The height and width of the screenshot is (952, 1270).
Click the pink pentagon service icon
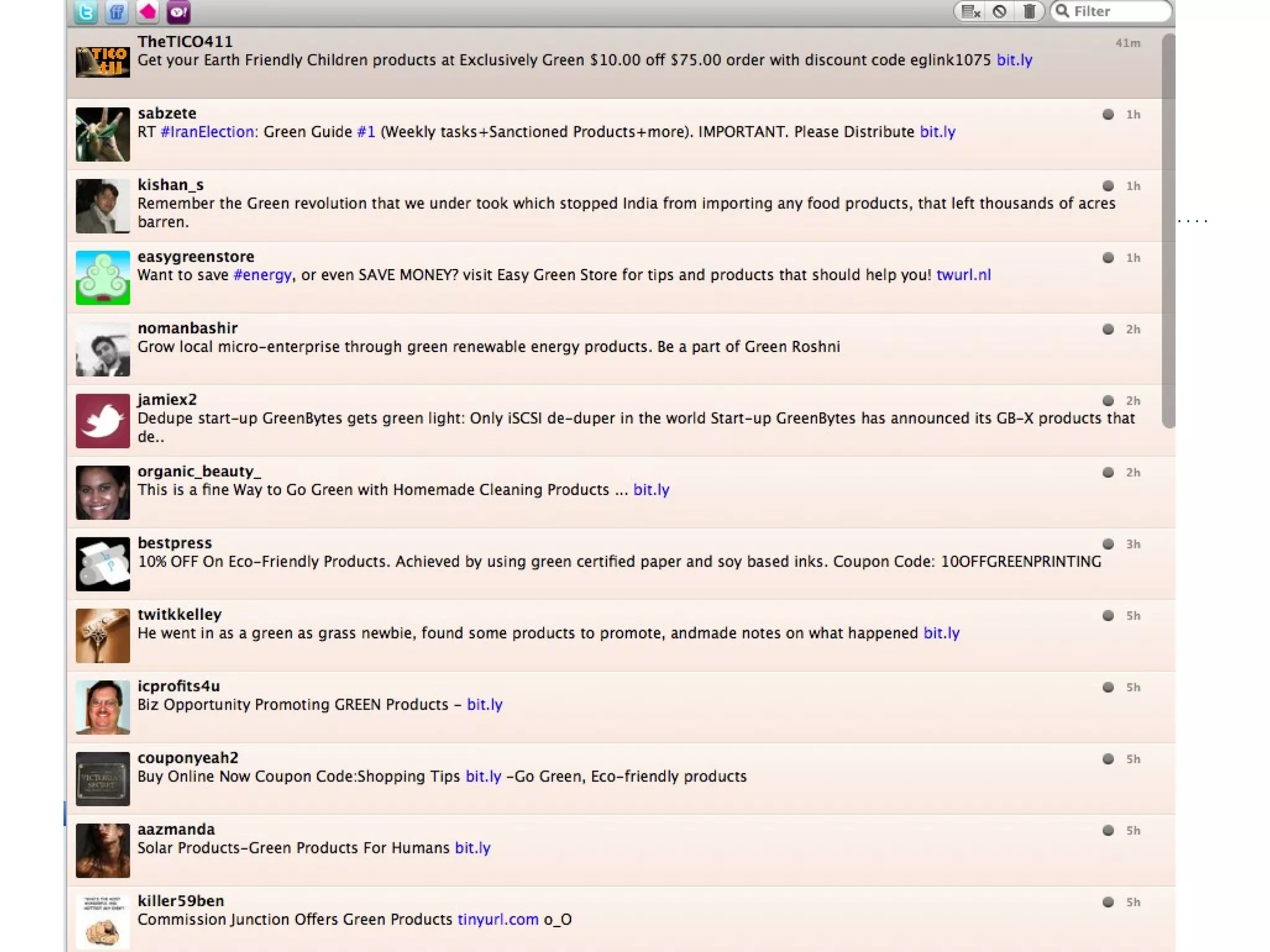[148, 11]
